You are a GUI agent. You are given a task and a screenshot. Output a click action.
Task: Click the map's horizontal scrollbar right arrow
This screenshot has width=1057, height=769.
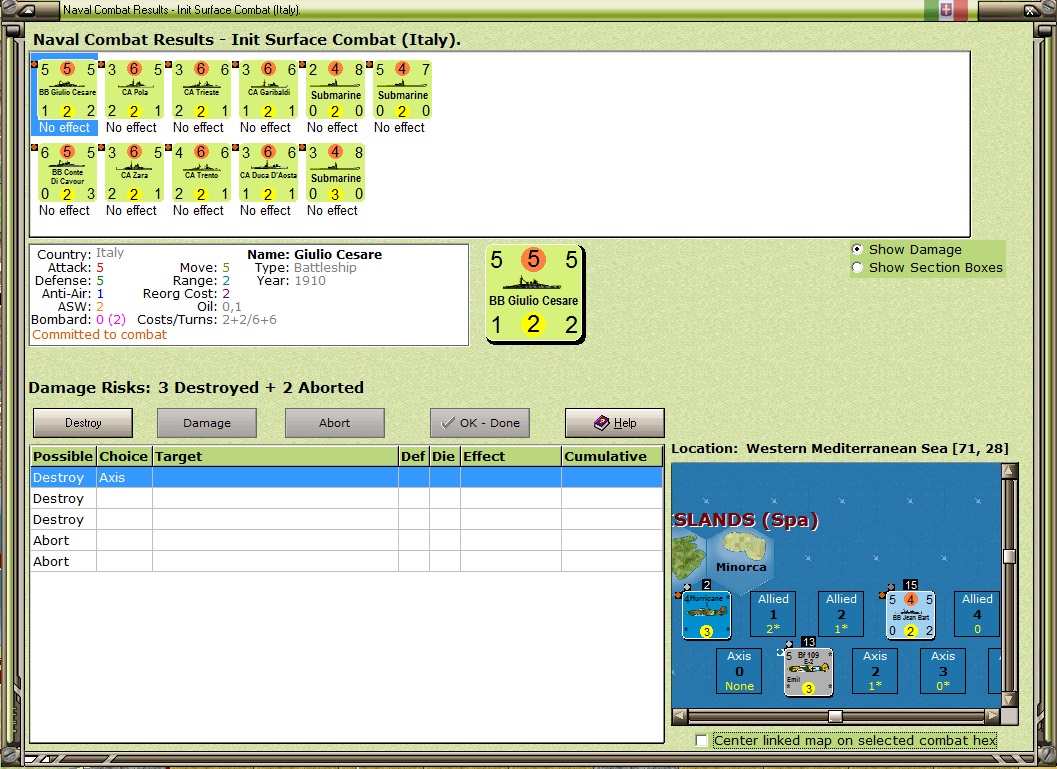point(992,716)
